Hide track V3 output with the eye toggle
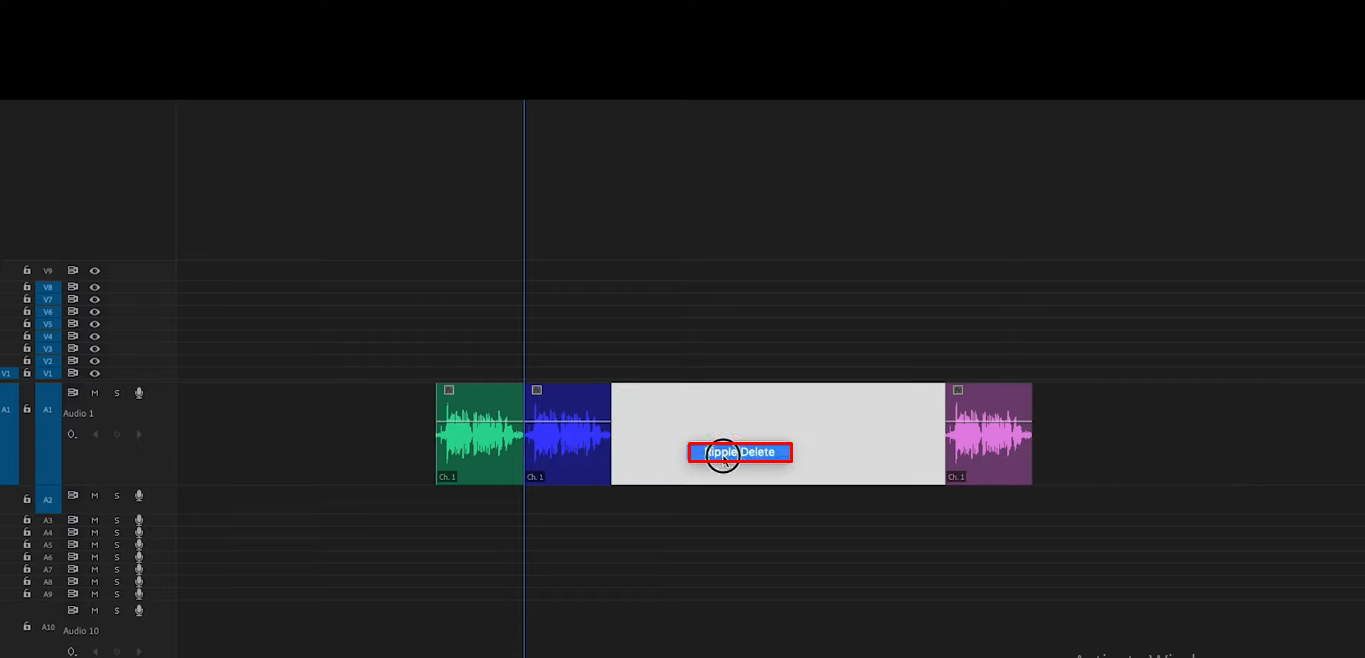The width and height of the screenshot is (1365, 658). [94, 348]
